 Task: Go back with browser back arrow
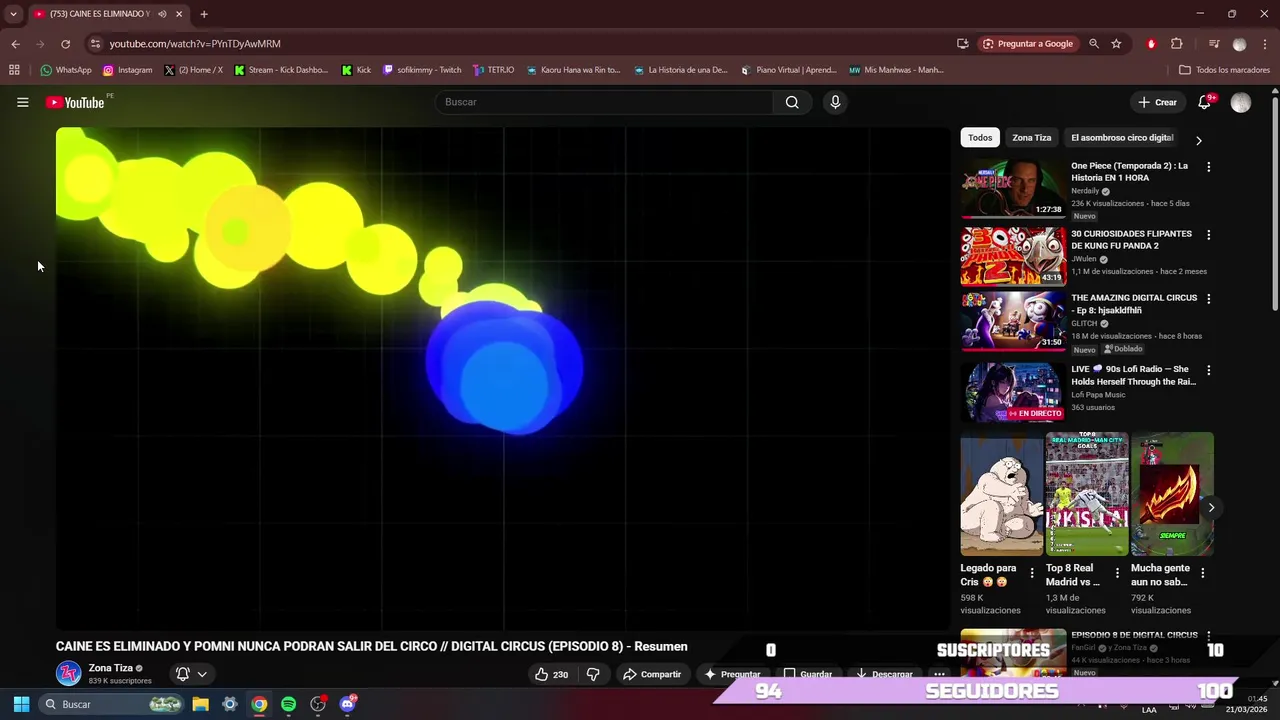tap(15, 44)
